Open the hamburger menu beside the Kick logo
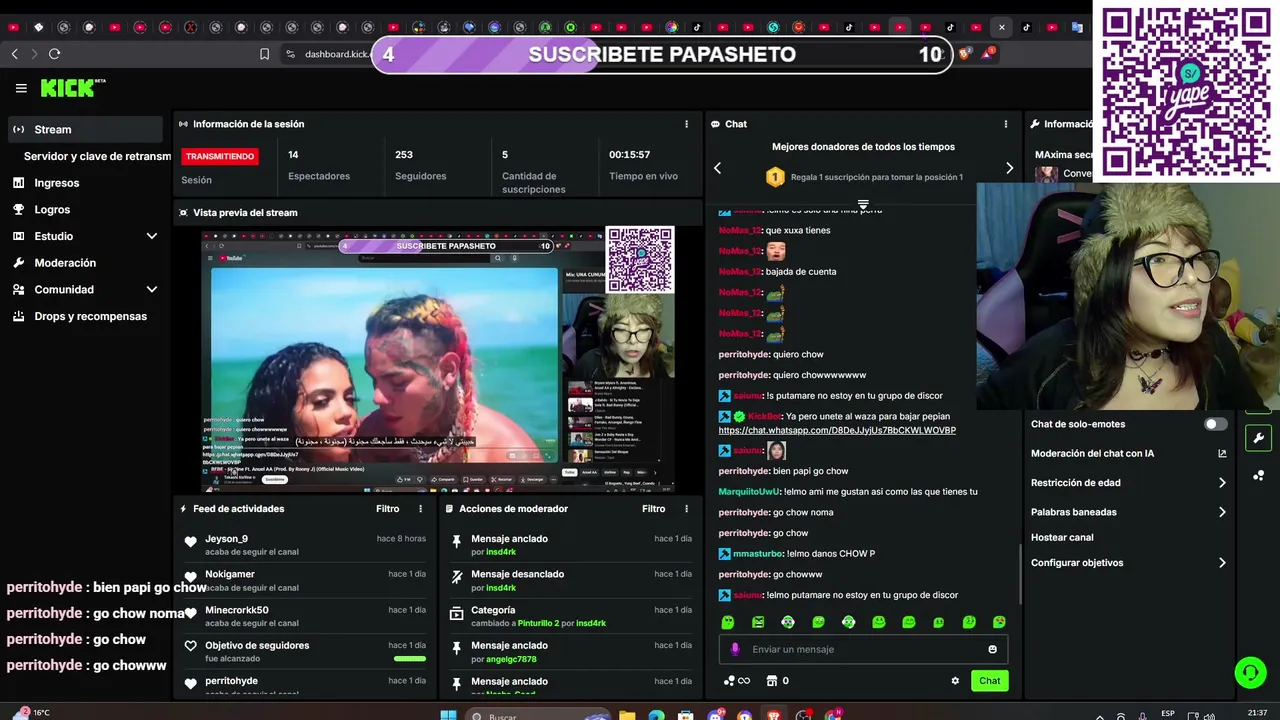The image size is (1280, 720). 21,88
